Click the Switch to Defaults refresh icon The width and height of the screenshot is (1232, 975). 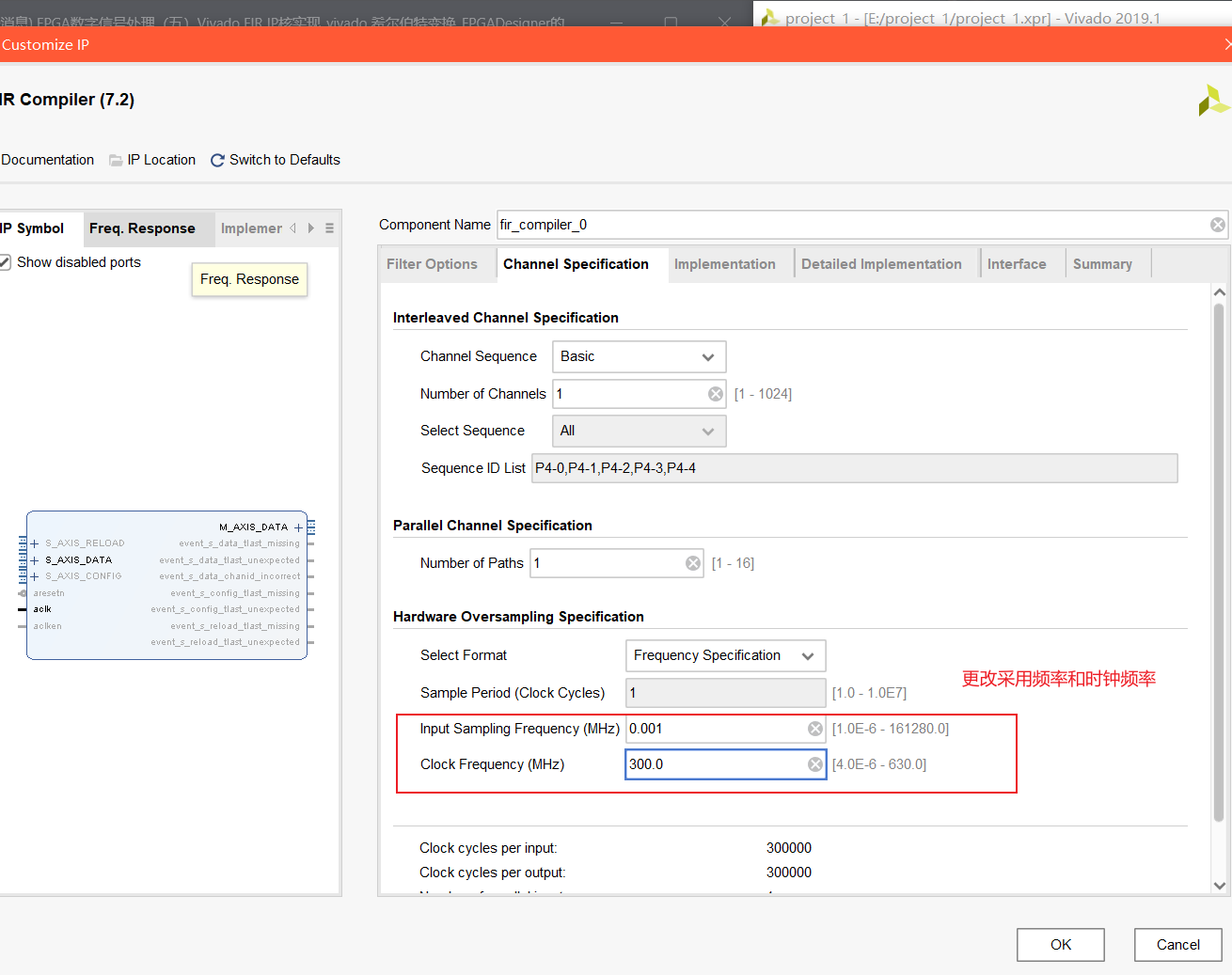[x=217, y=160]
